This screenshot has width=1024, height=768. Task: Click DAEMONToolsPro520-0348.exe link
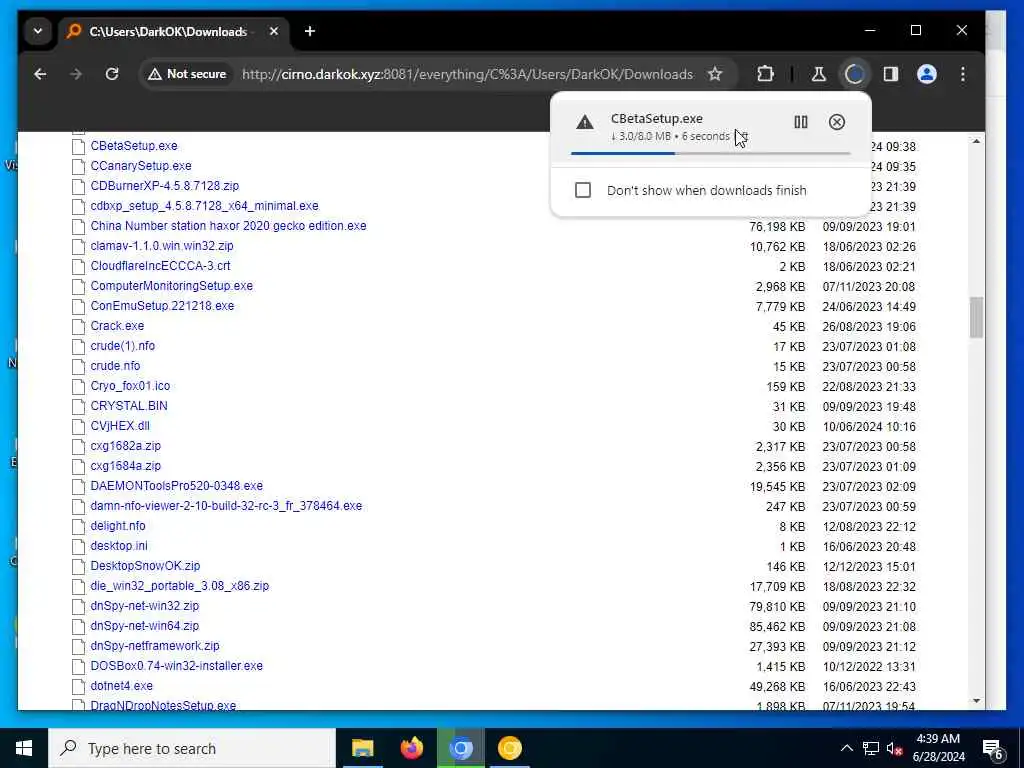[x=176, y=486]
